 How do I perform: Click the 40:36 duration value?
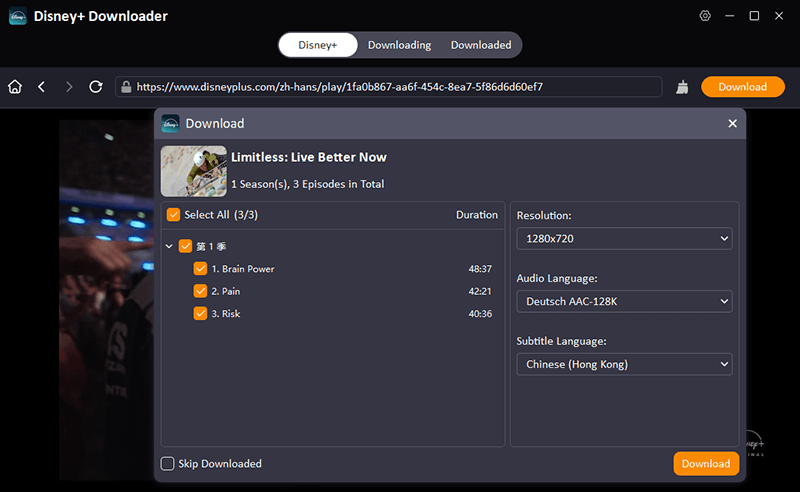tap(480, 314)
